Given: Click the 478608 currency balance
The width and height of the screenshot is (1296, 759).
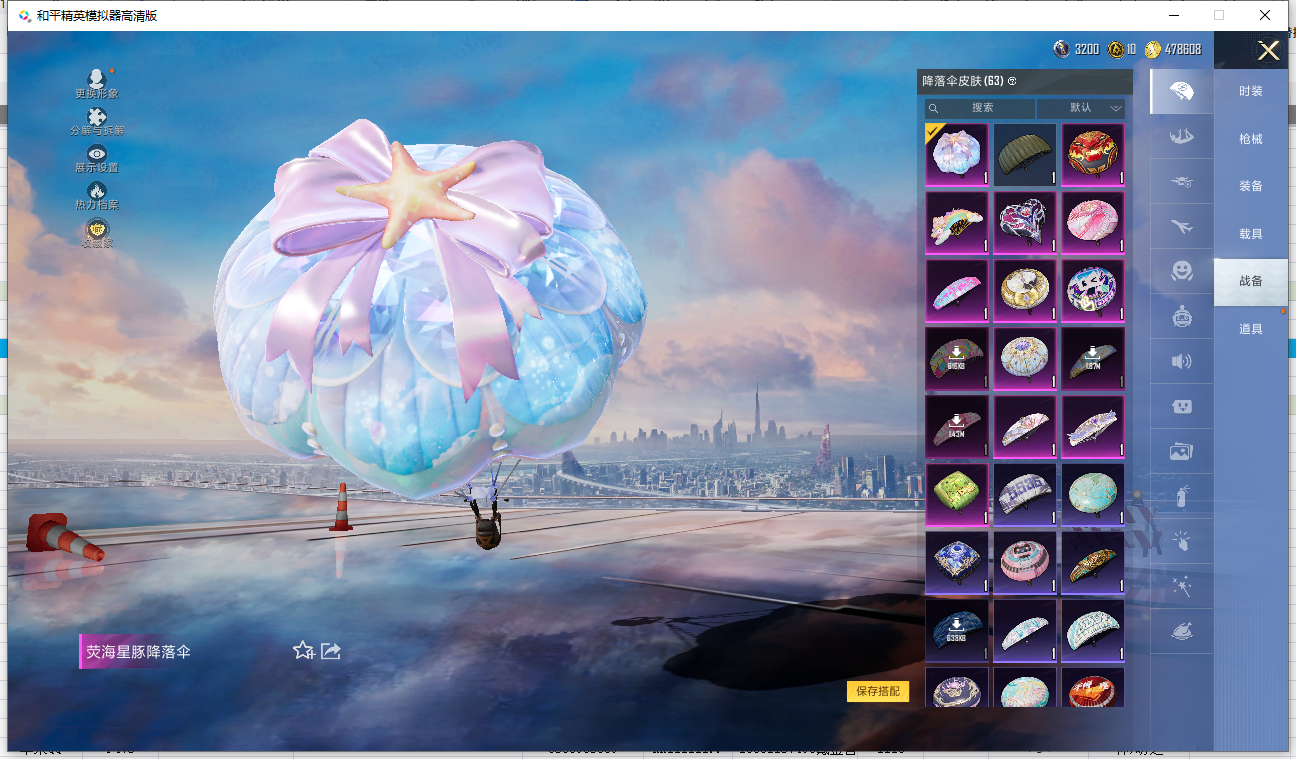Looking at the screenshot, I should tap(1183, 49).
